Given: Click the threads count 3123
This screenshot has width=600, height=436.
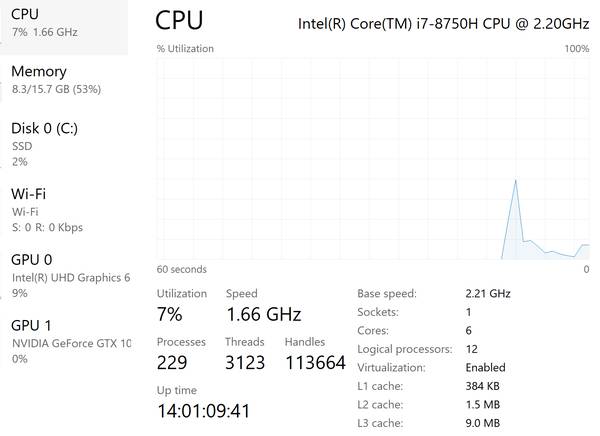Looking at the screenshot, I should 244,362.
